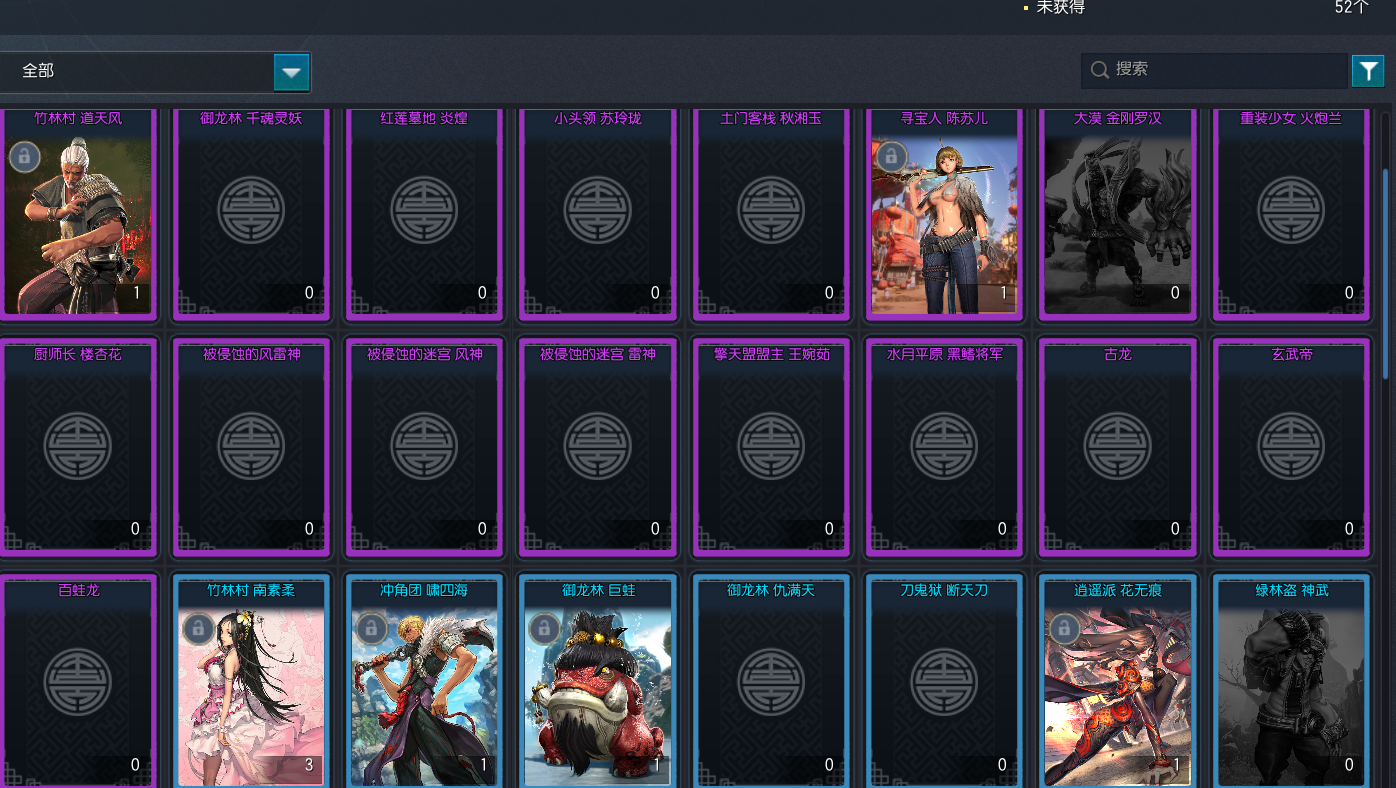Click the 玄武帝 card title

click(1291, 354)
